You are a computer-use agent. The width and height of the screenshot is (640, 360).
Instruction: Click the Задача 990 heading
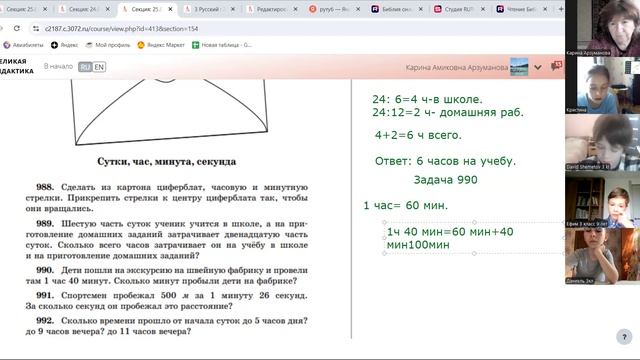pyautogui.click(x=445, y=180)
